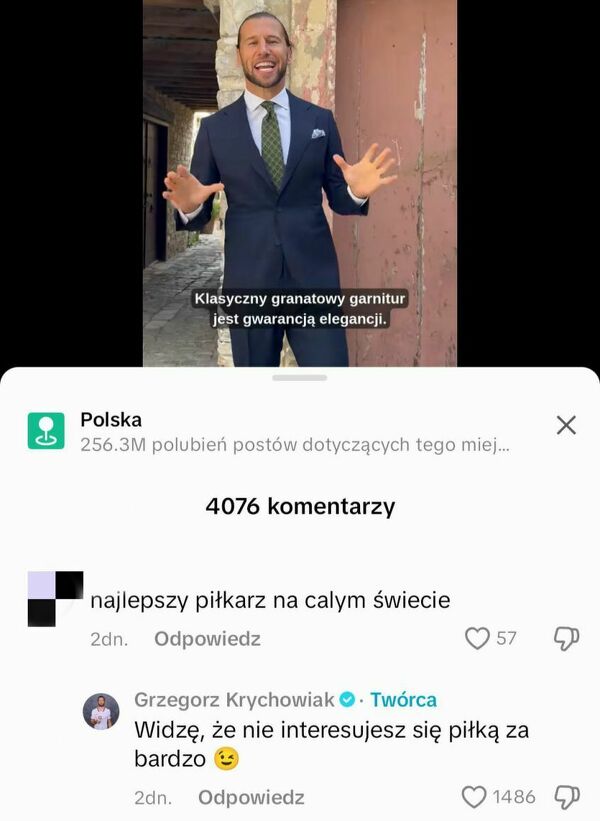This screenshot has height=821, width=600.
Task: Open Grzegorz Krychowiak username link
Action: (234, 700)
